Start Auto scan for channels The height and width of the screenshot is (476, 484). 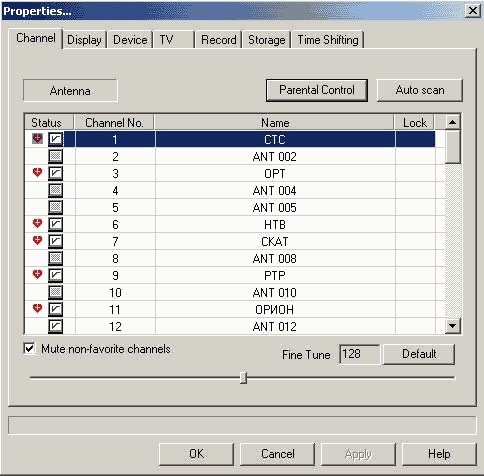(420, 90)
